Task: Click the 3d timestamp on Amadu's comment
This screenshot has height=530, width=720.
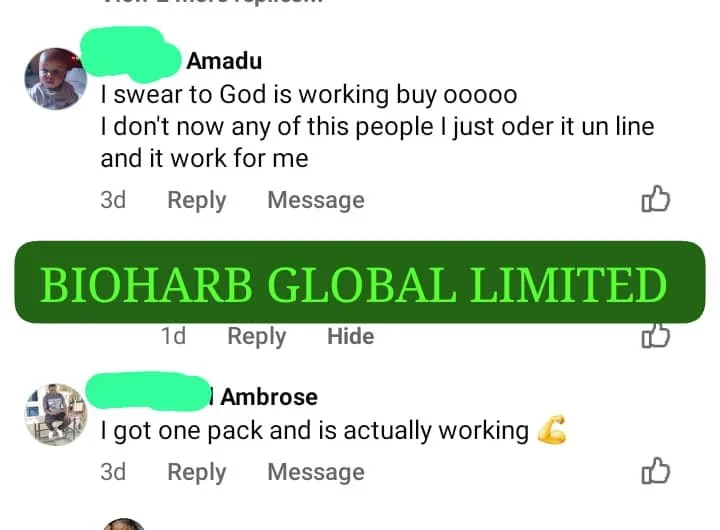Action: point(113,200)
